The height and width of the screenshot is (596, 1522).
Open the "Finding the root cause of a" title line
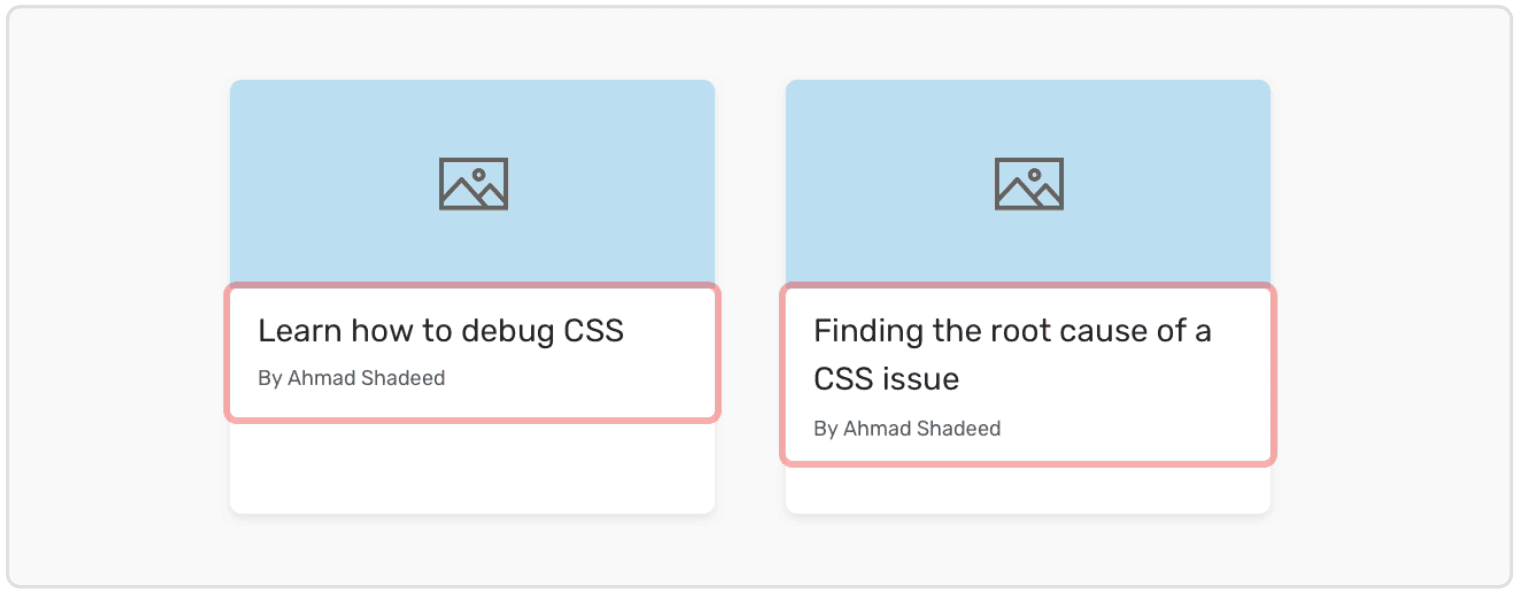1012,331
